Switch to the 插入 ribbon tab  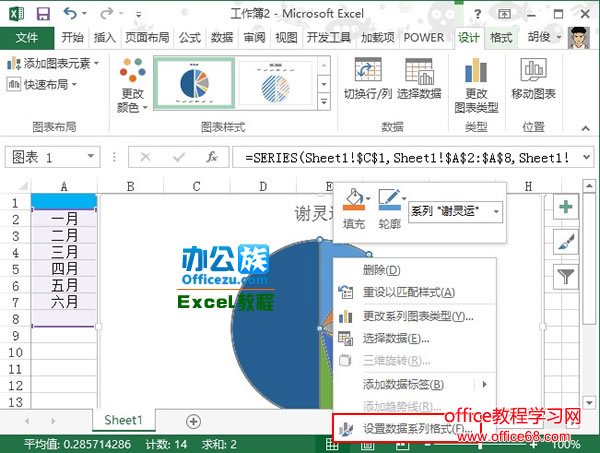pos(104,37)
